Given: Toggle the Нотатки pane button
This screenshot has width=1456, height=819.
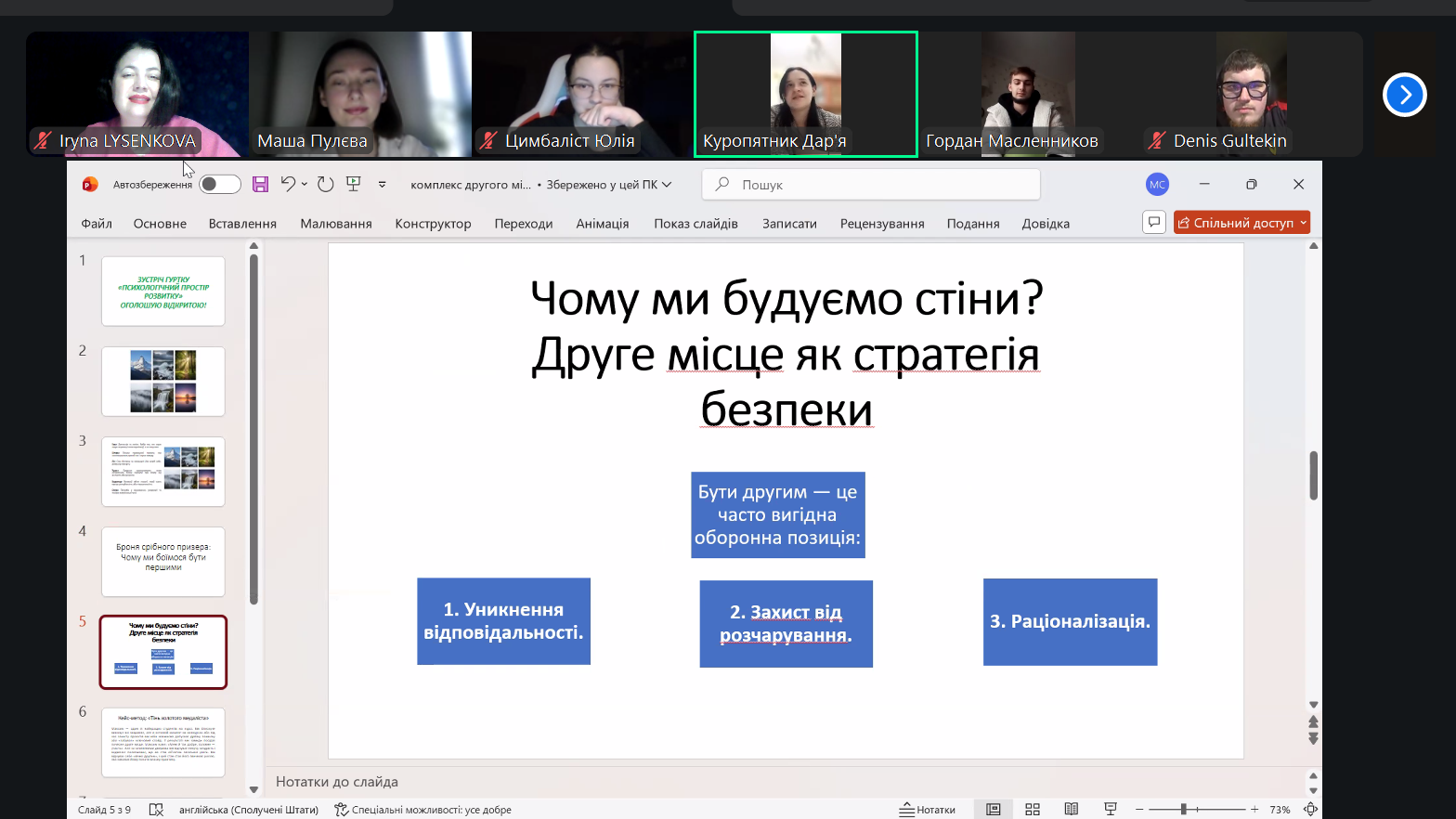Looking at the screenshot, I should tap(927, 810).
